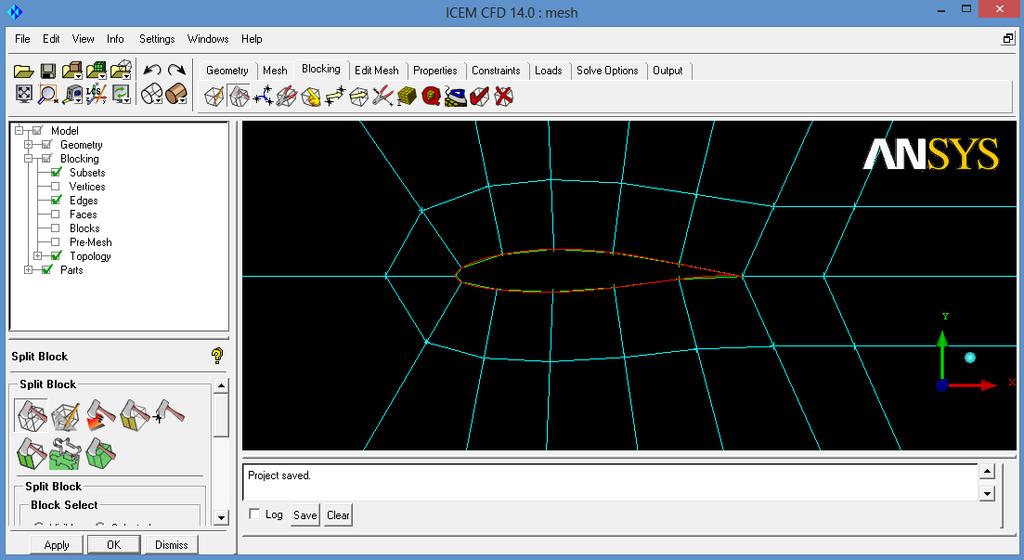The width and height of the screenshot is (1024, 560).
Task: Open the local coordinate system LCS tool
Action: tap(96, 95)
